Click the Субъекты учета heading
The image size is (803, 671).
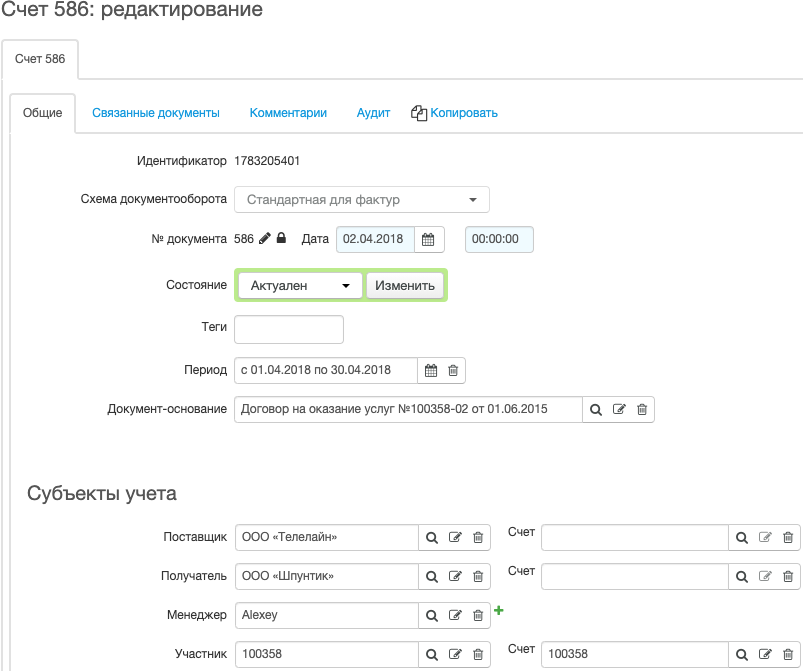(x=102, y=493)
